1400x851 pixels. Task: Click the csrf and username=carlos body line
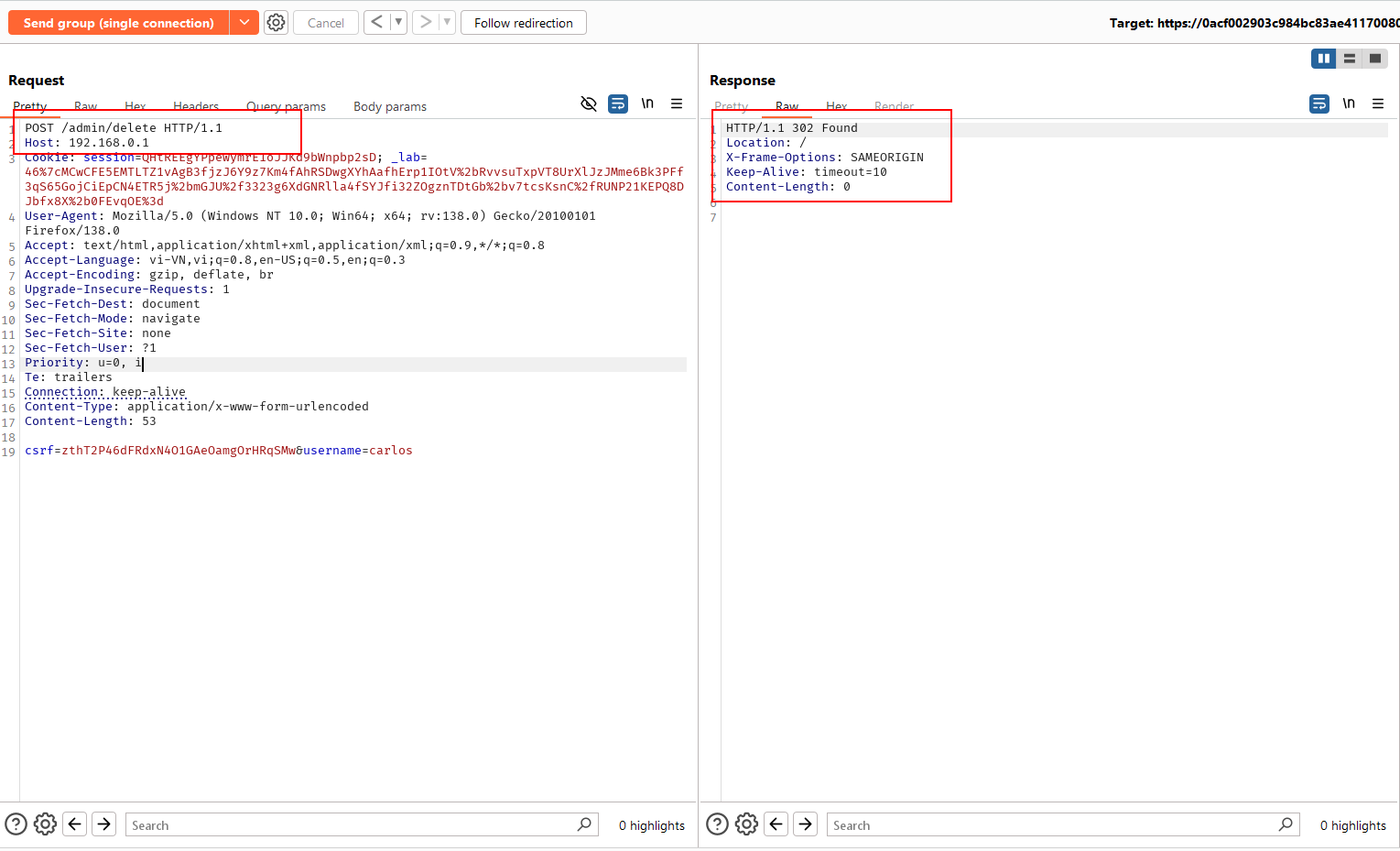coord(219,451)
